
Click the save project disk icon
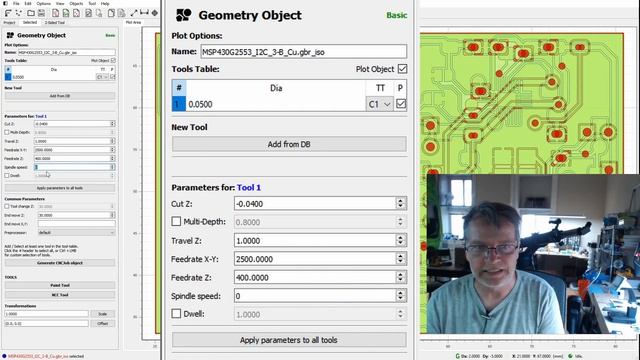pos(41,13)
